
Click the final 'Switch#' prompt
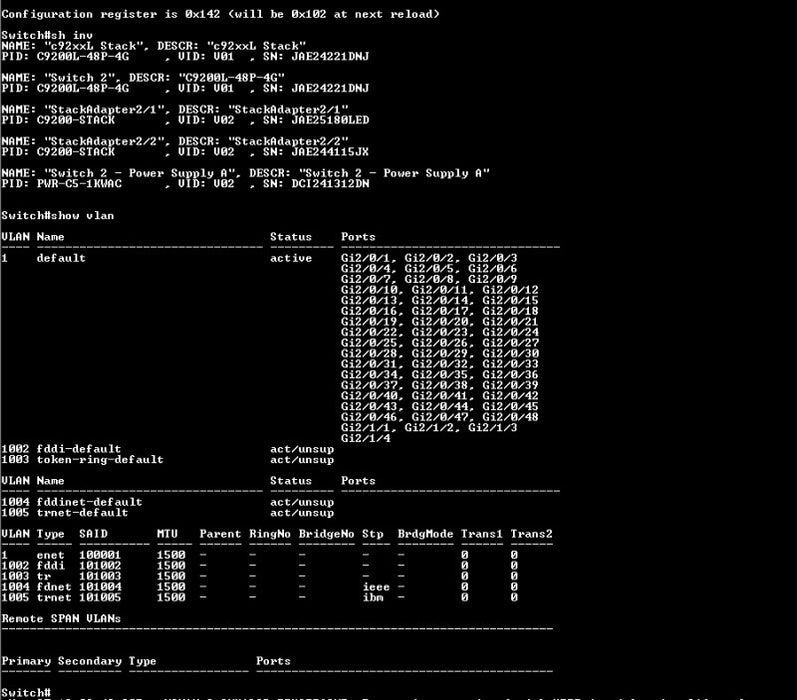(26, 692)
